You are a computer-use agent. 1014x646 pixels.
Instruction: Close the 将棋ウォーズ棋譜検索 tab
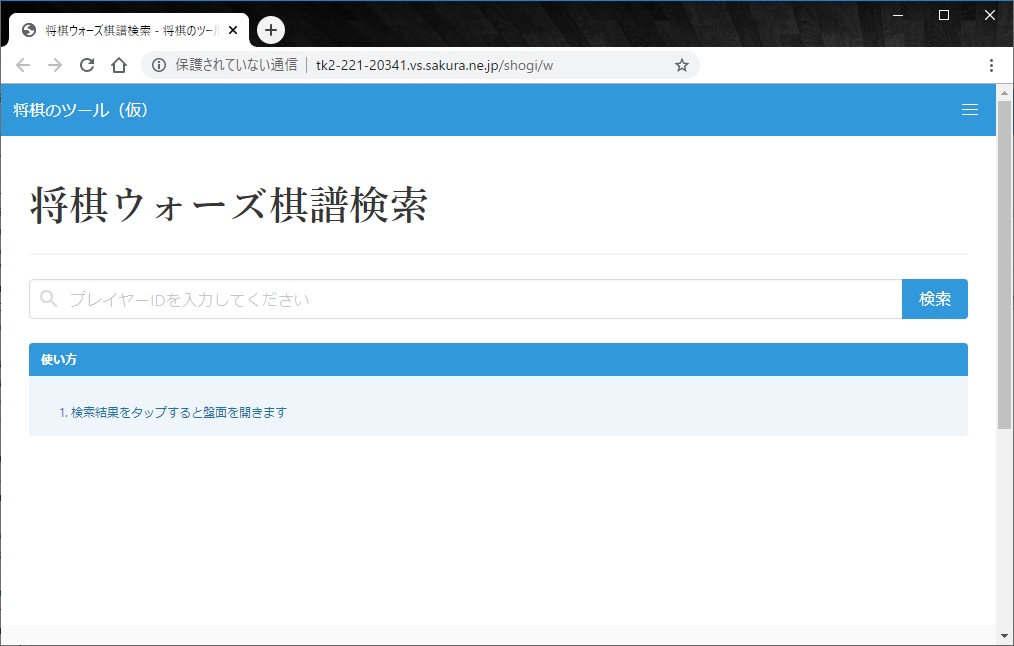click(x=233, y=30)
